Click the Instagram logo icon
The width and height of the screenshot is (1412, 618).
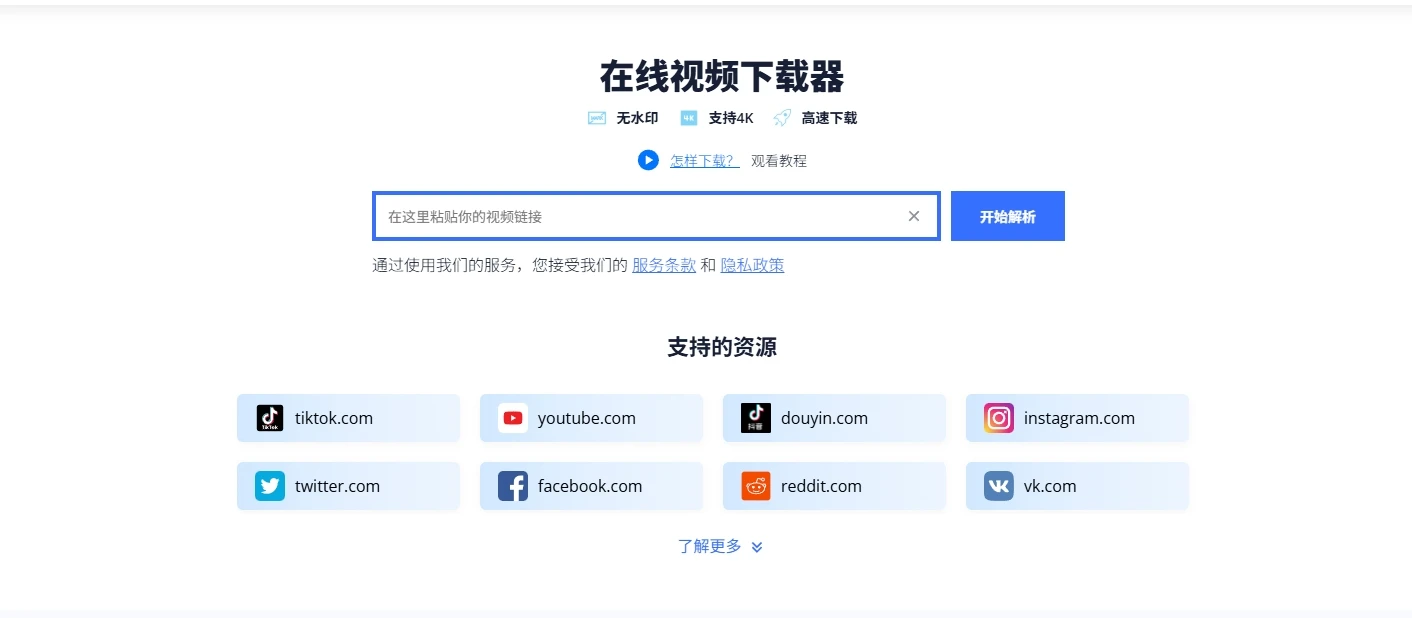coord(999,418)
